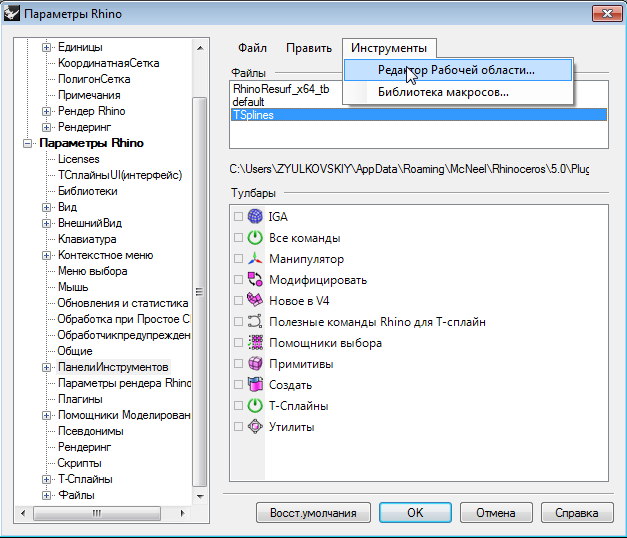
Task: Select Клавиатура in the options tree
Action: (x=87, y=239)
